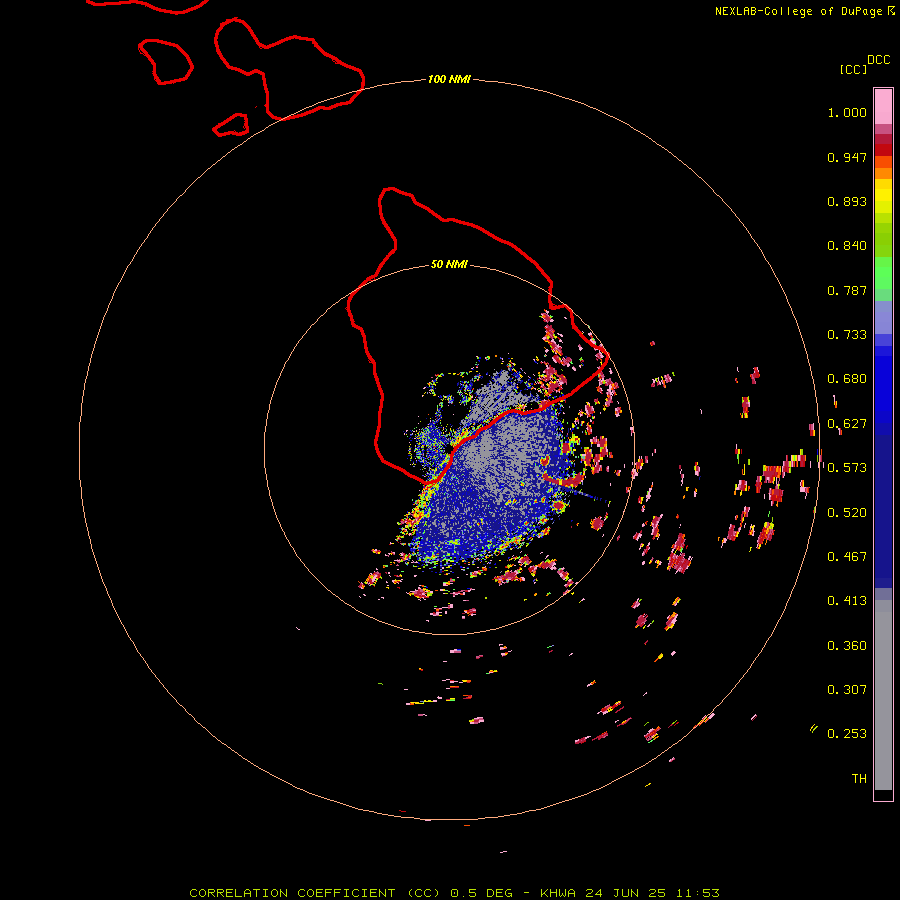The height and width of the screenshot is (900, 900).
Task: Click the 0.307 scale value
Action: pos(847,690)
